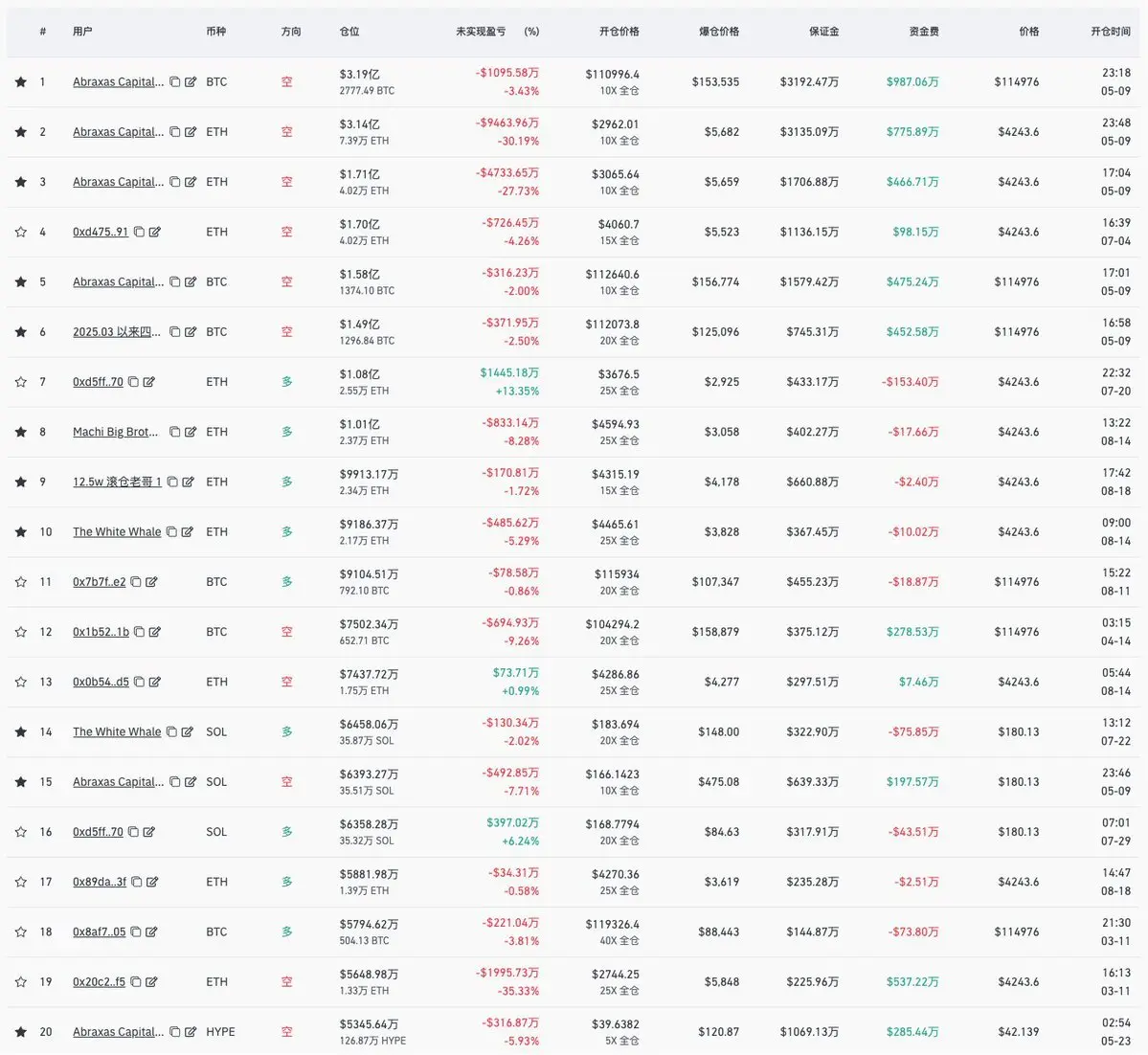Image resolution: width=1148 pixels, height=1055 pixels.
Task: Sort by 开仓价格 column header
Action: 619,32
